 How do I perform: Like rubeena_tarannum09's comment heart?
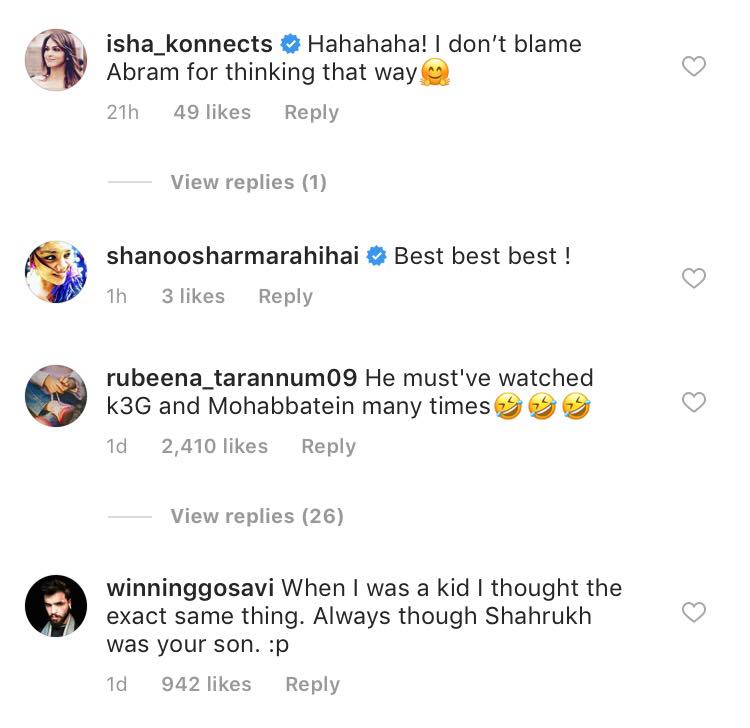coord(693,403)
